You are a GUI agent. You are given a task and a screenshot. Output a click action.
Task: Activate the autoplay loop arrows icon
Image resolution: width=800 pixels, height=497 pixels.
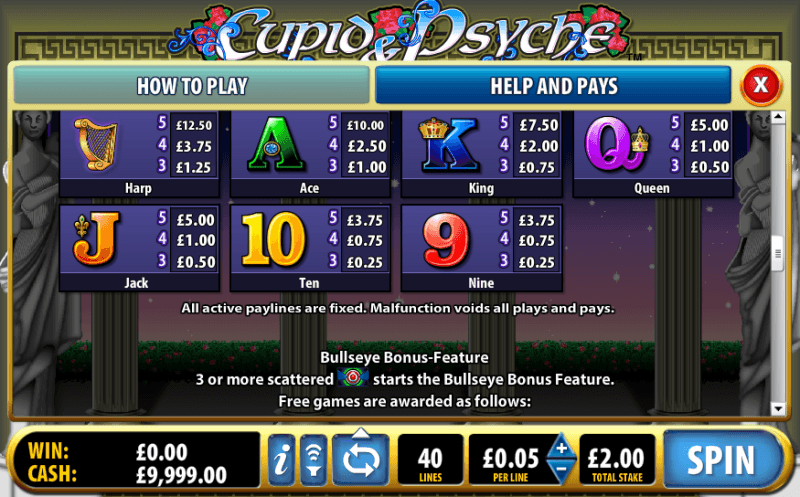click(361, 458)
